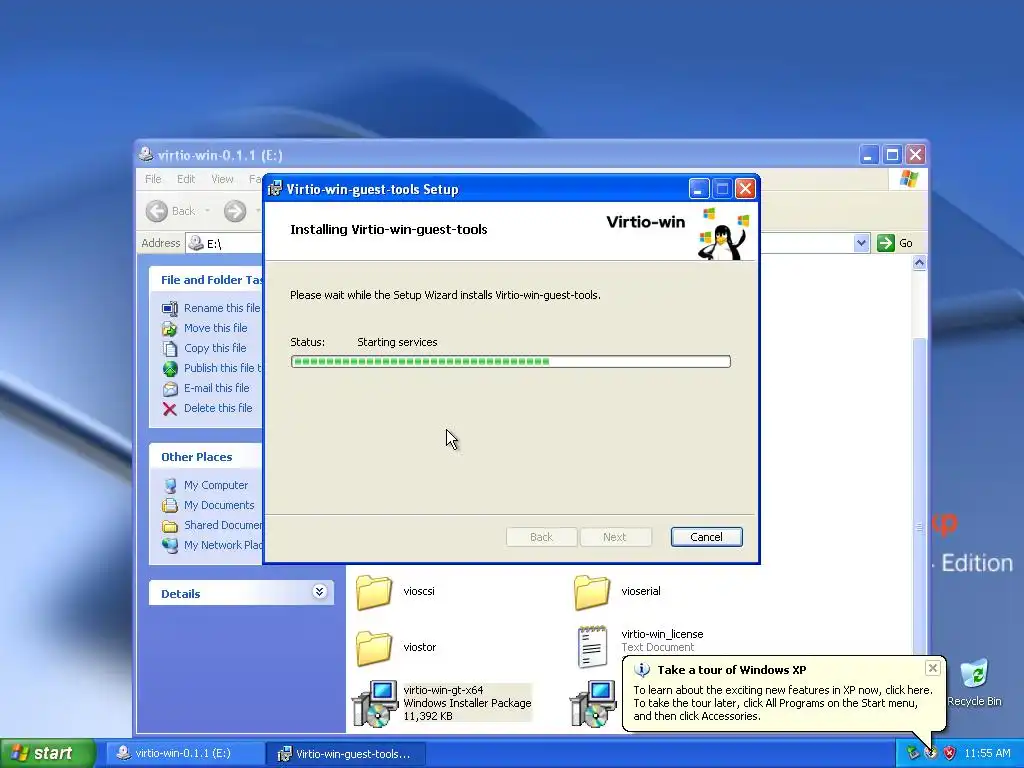
Task: Click the safely remove hardware tray icon
Action: [912, 753]
